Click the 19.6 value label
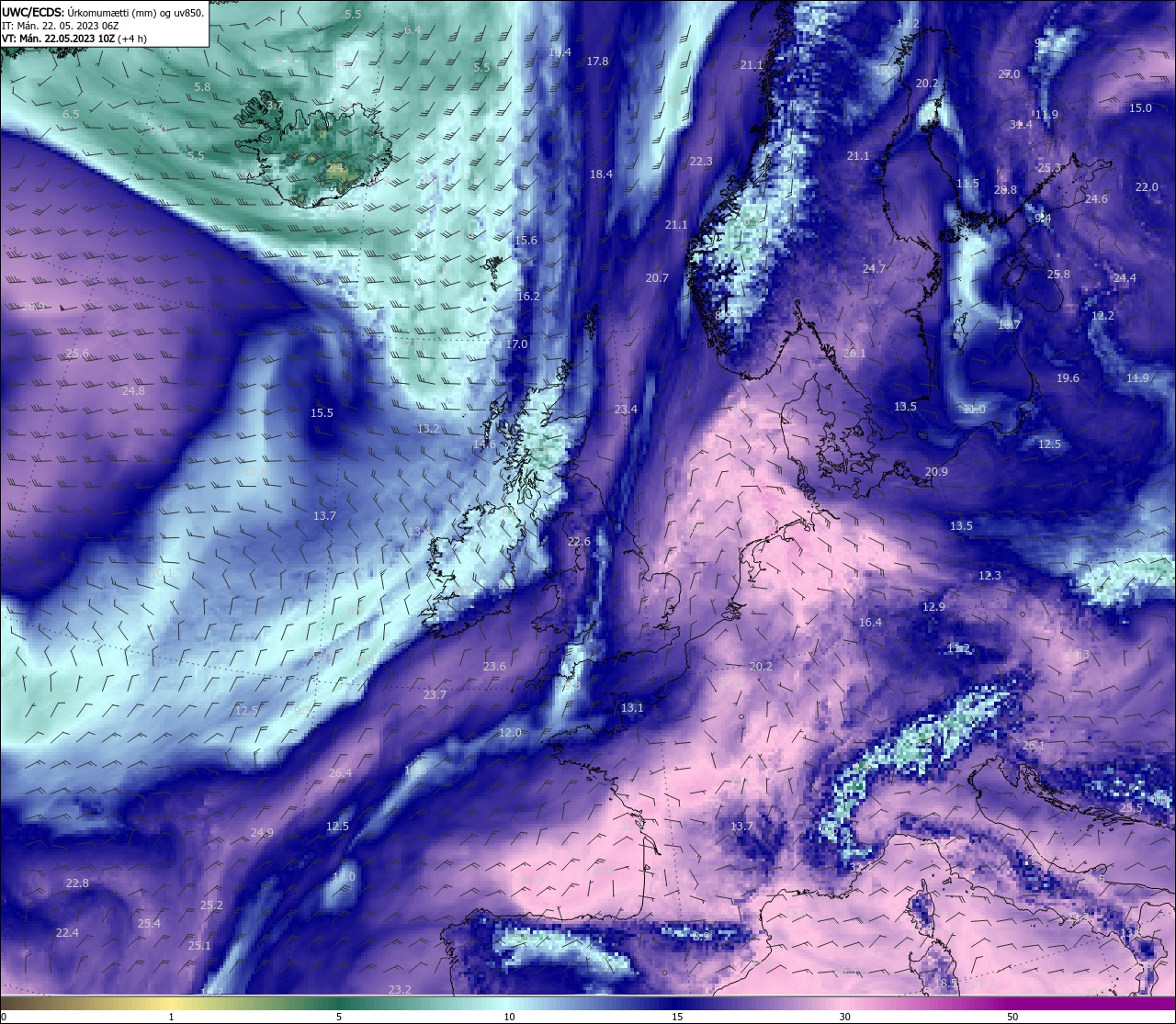 click(x=1068, y=378)
